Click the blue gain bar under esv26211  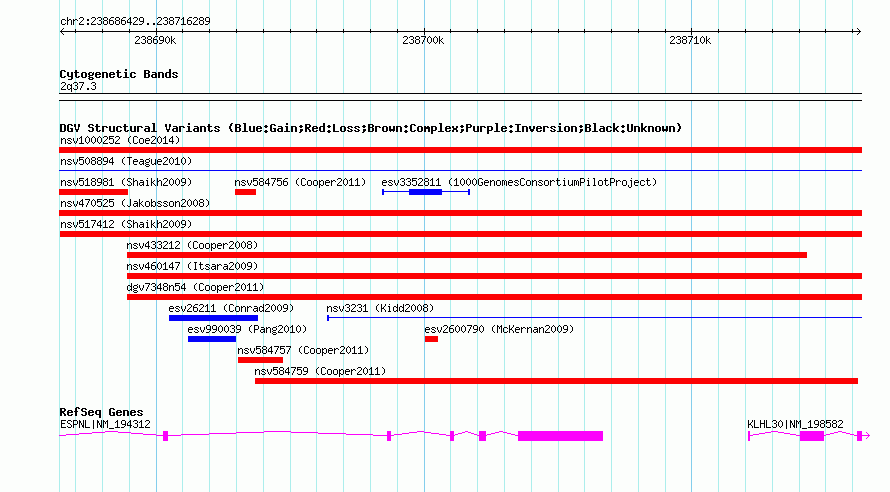[x=213, y=318]
